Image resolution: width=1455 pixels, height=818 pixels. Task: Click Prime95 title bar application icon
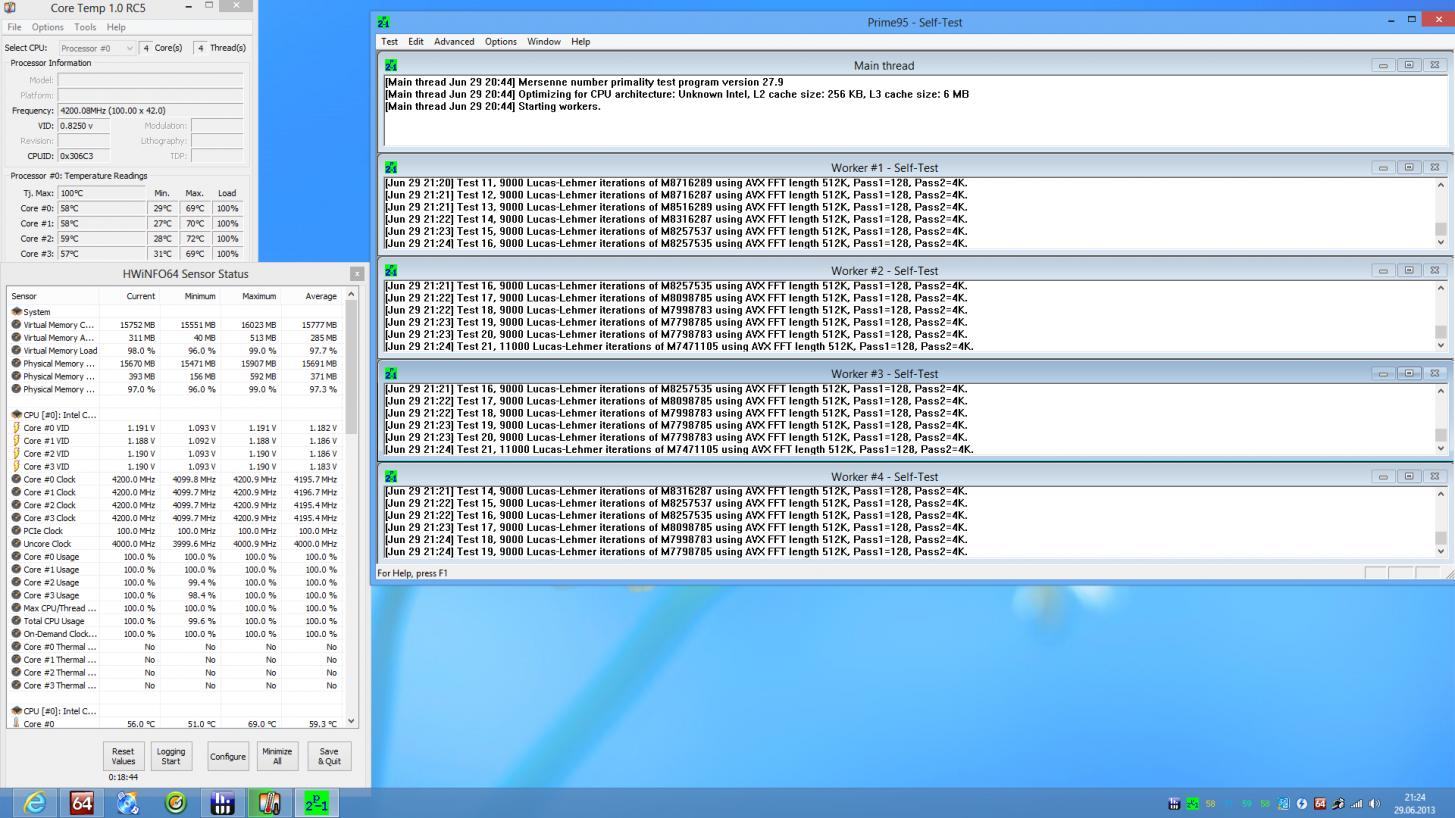point(385,22)
